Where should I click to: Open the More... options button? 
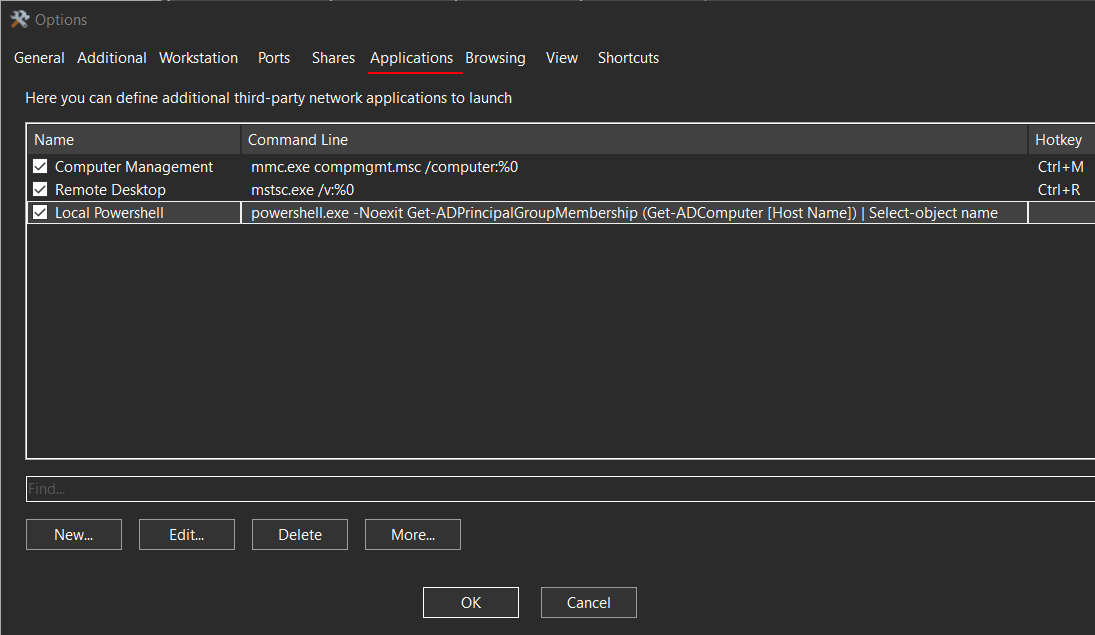click(x=413, y=534)
